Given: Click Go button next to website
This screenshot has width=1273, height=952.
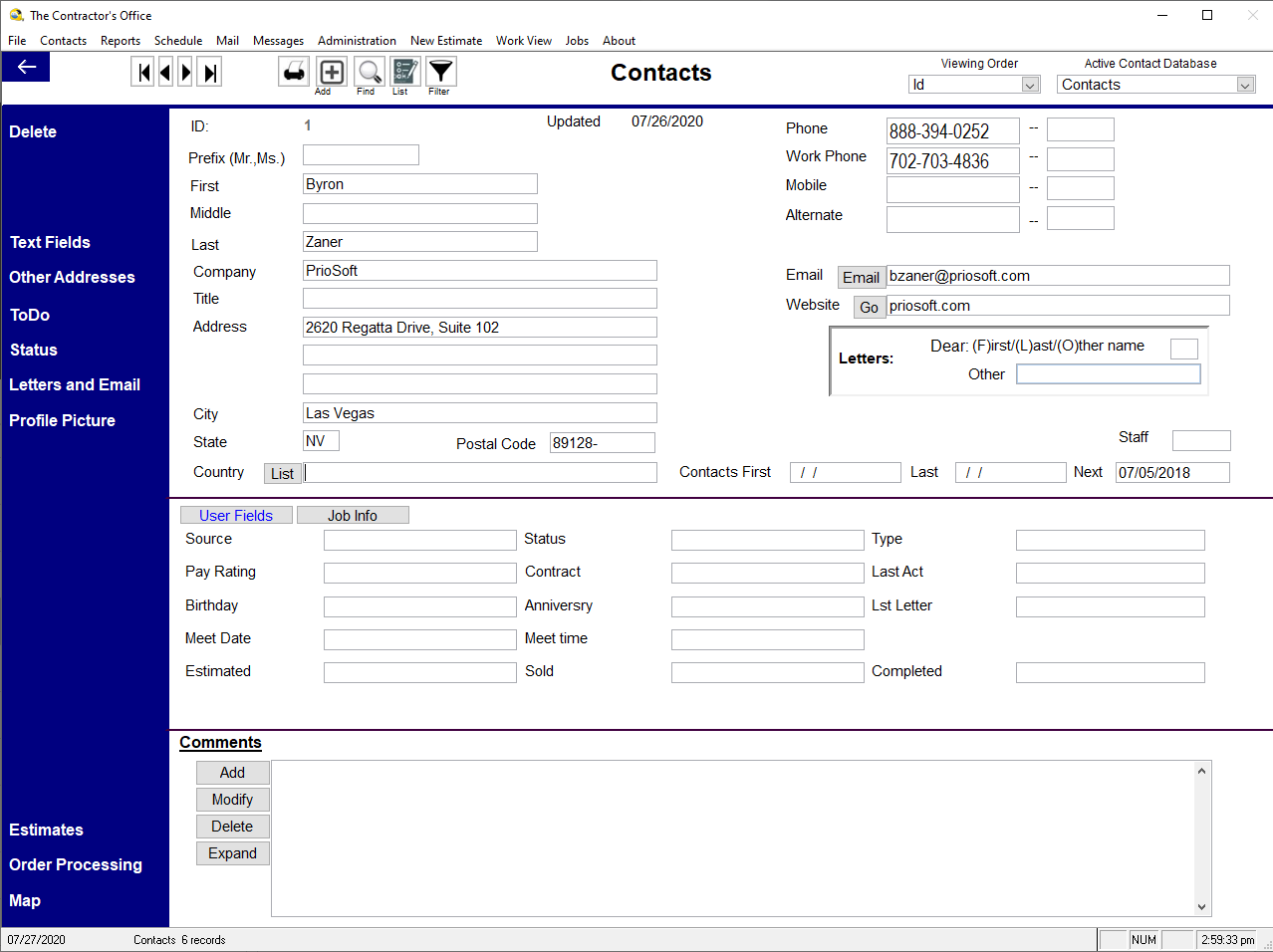Looking at the screenshot, I should click(869, 307).
